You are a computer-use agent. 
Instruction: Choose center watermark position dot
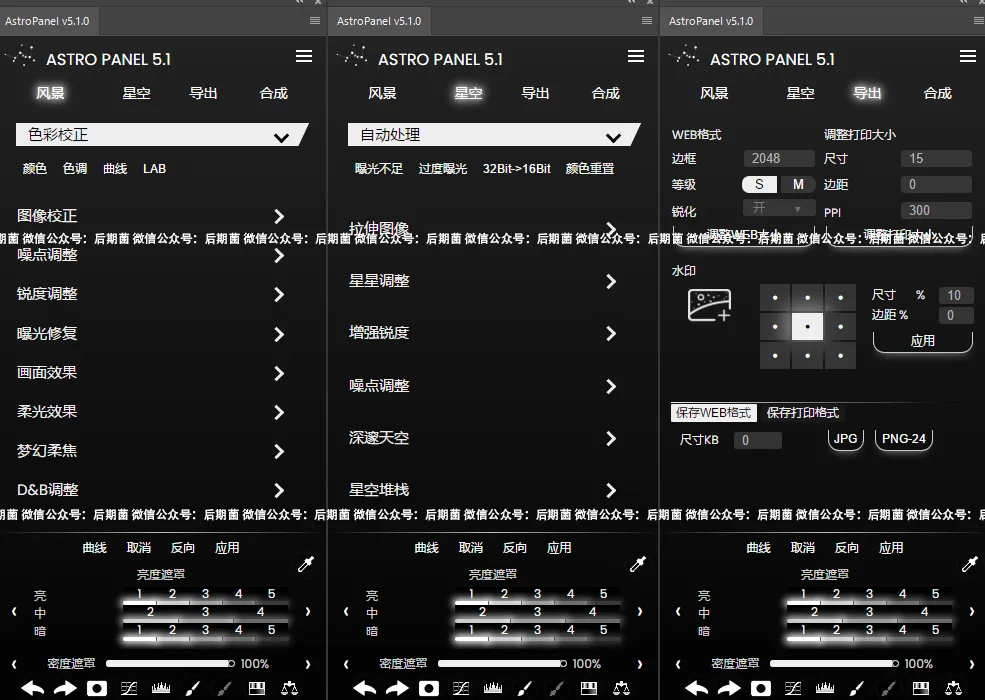tap(807, 327)
